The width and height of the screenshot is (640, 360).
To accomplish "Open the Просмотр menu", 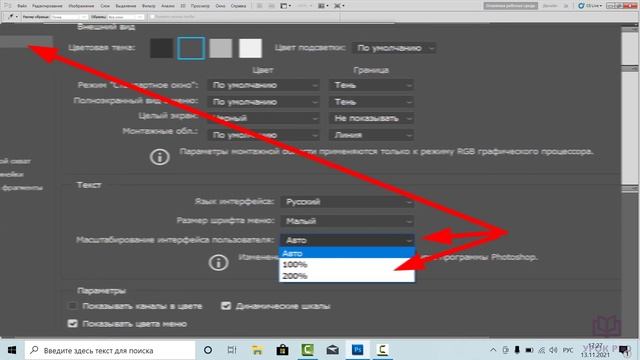I will [x=200, y=6].
